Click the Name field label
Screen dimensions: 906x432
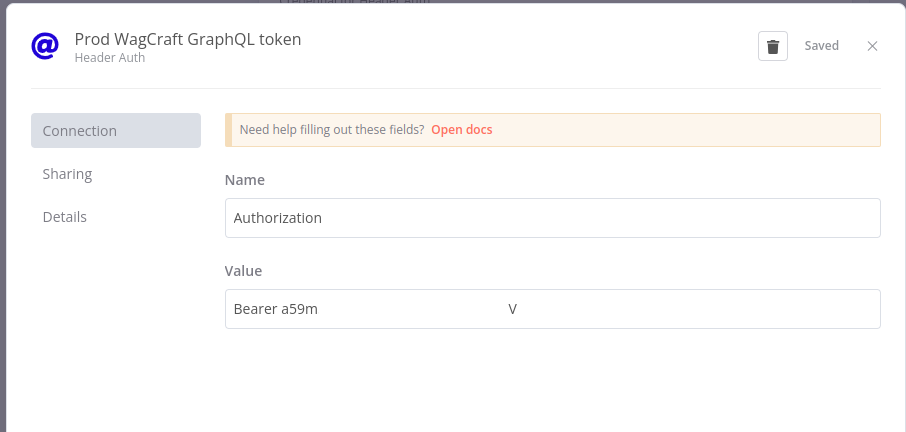(244, 180)
